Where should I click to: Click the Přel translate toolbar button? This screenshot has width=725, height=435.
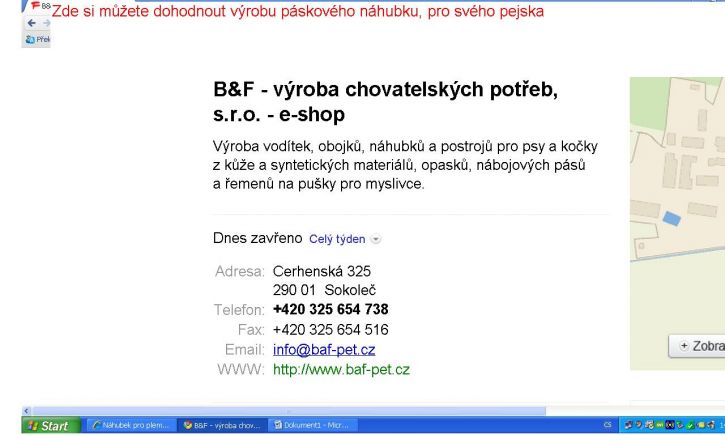(38, 40)
